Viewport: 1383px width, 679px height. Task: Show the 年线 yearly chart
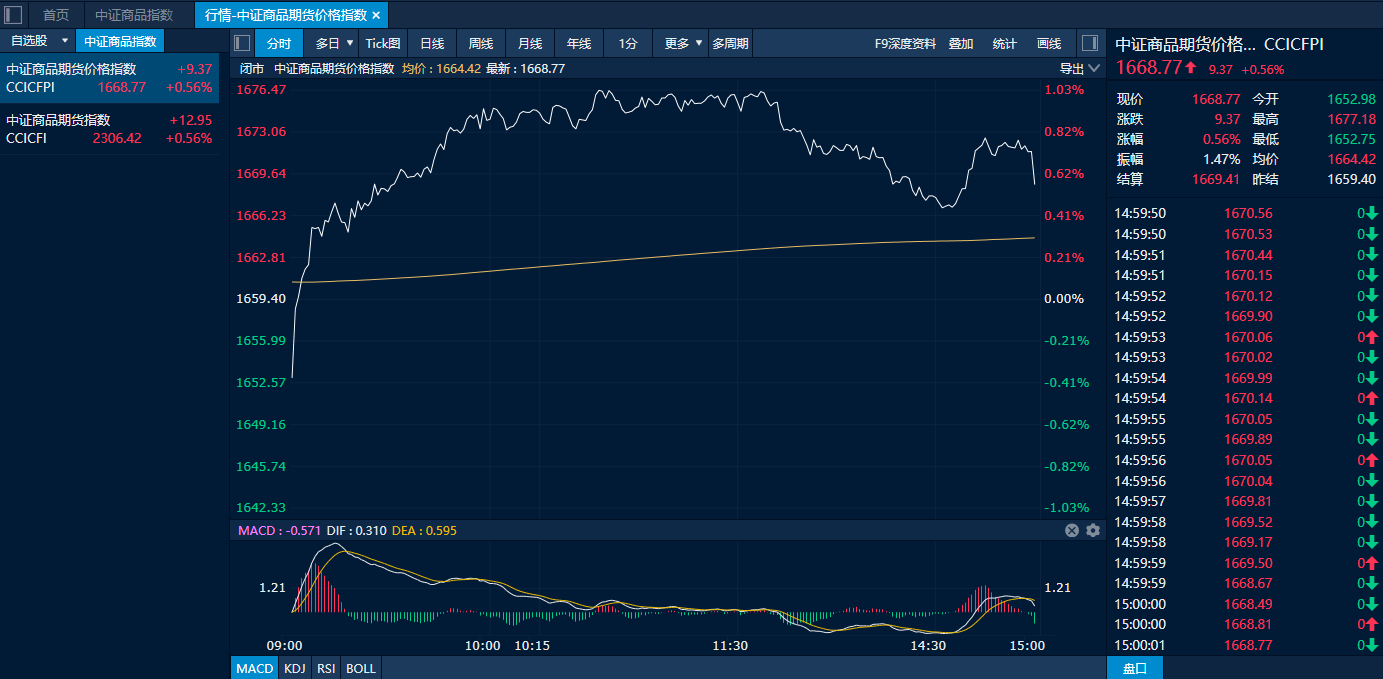(579, 43)
